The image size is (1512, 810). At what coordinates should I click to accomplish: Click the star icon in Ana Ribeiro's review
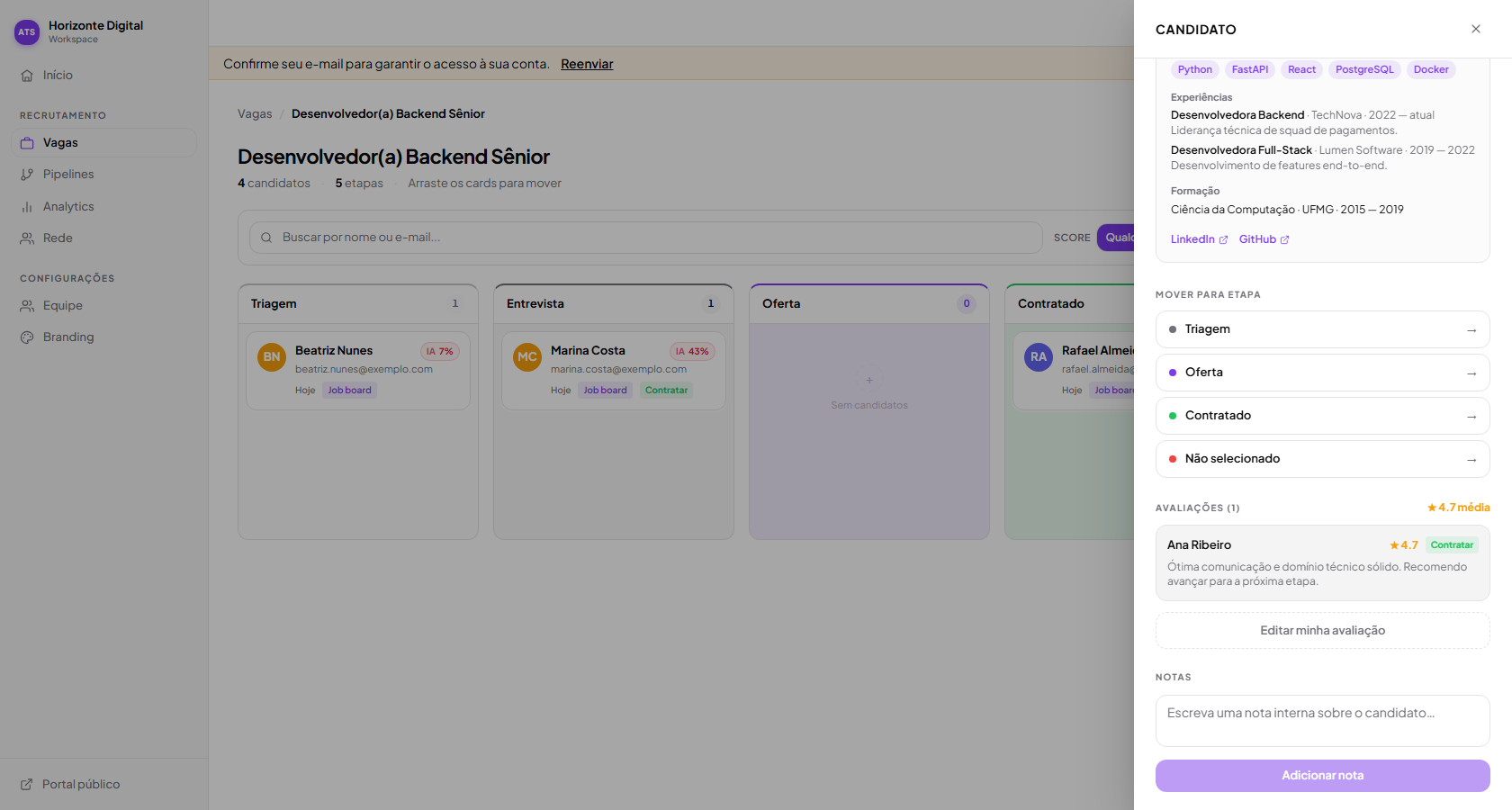tap(1394, 545)
